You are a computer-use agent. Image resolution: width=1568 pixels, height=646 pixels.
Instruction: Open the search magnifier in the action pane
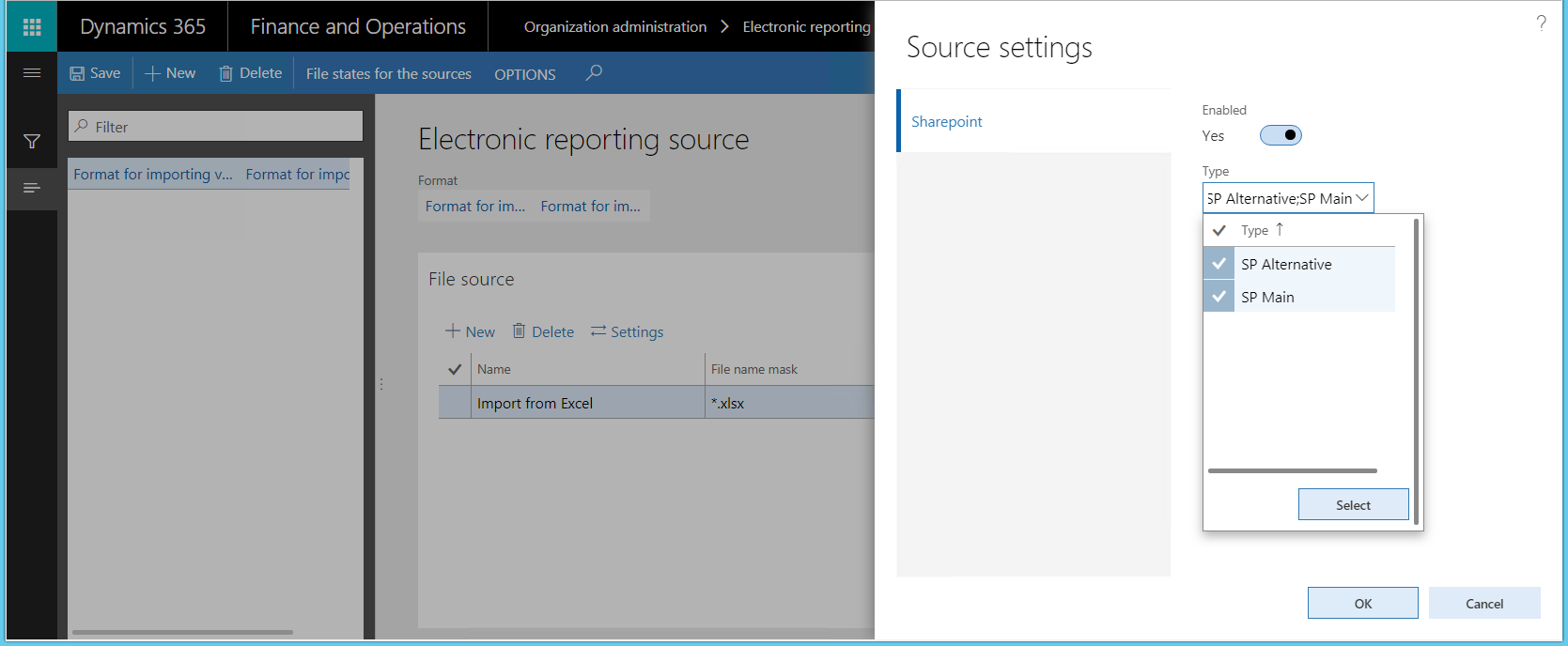(x=594, y=72)
